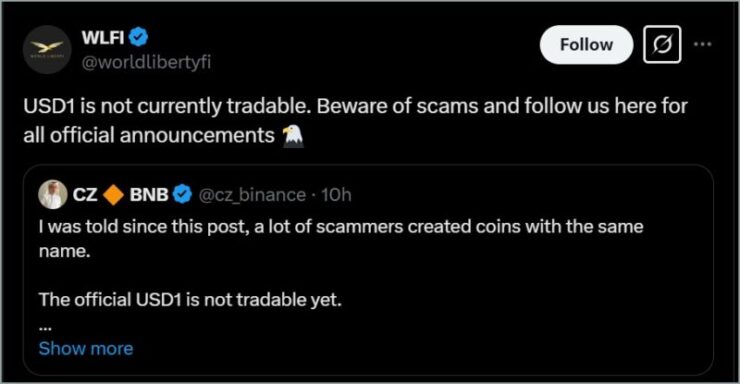Click the 10h timestamp on quoted post
This screenshot has width=740, height=384.
[336, 195]
